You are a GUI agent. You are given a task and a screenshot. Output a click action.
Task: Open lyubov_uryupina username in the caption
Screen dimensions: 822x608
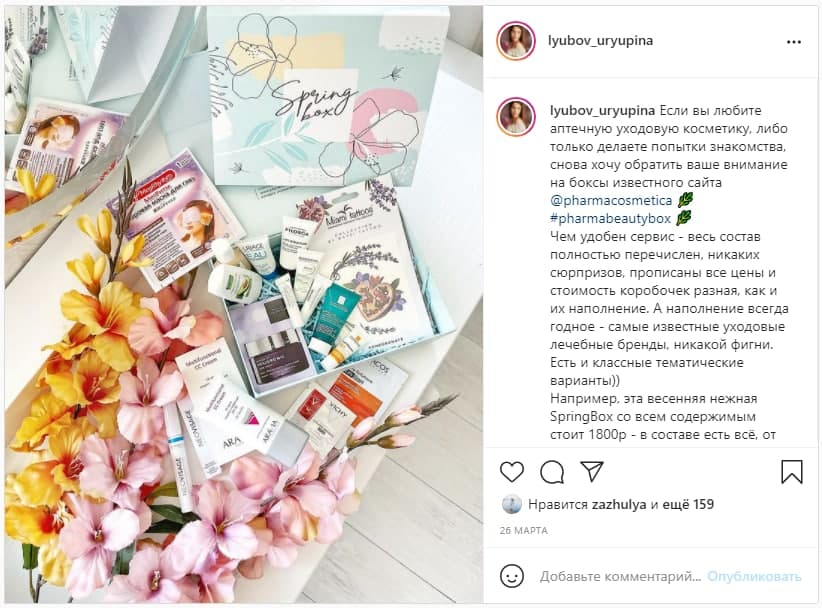coord(602,111)
